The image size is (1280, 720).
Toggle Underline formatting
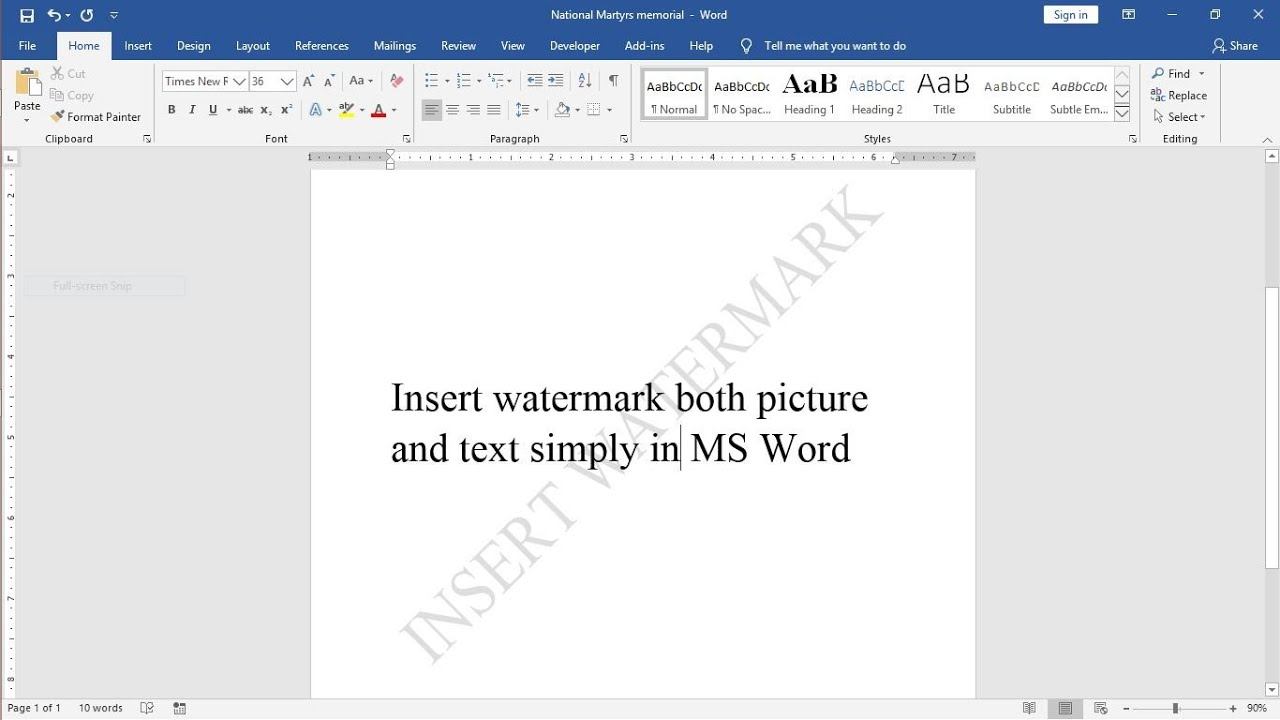(x=213, y=110)
